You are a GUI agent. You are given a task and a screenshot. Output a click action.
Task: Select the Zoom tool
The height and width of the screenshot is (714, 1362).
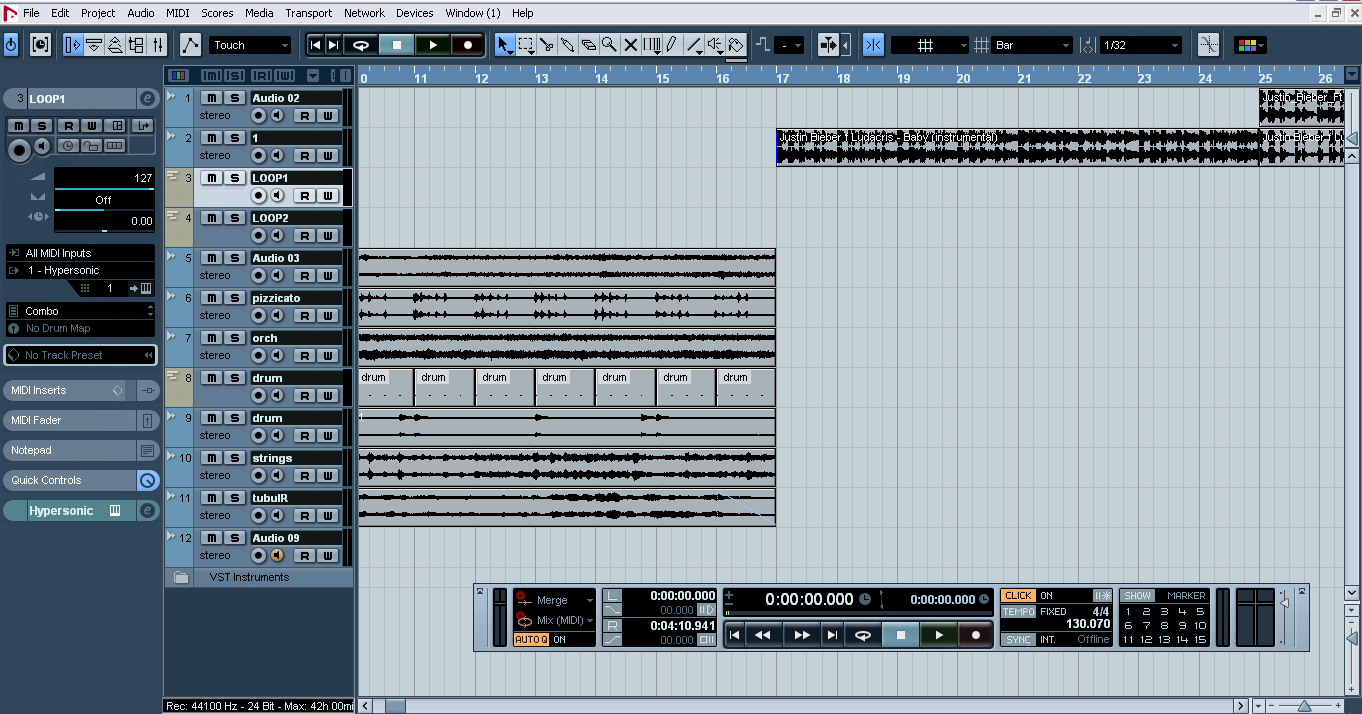[x=608, y=44]
